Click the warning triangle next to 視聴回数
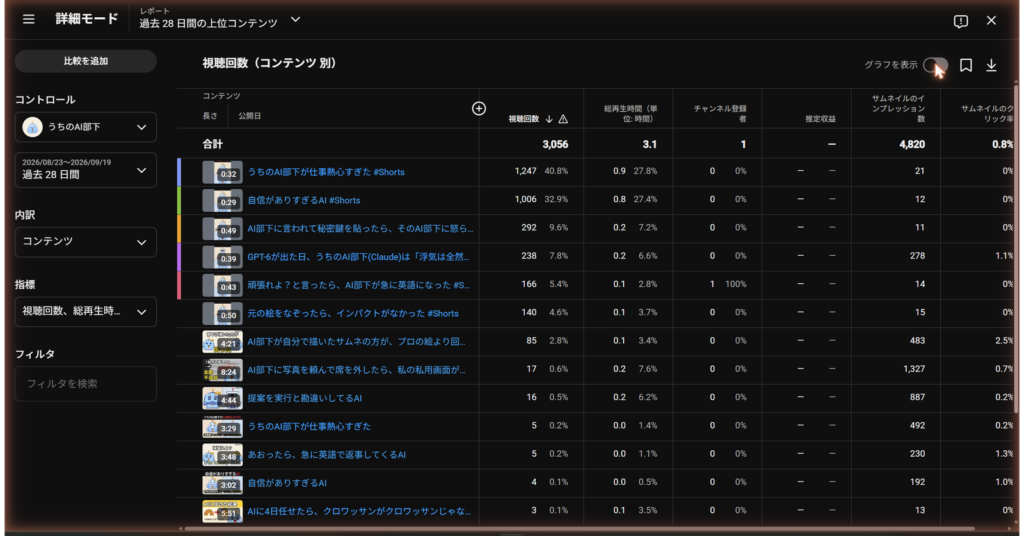Image resolution: width=1024 pixels, height=536 pixels. pos(563,119)
